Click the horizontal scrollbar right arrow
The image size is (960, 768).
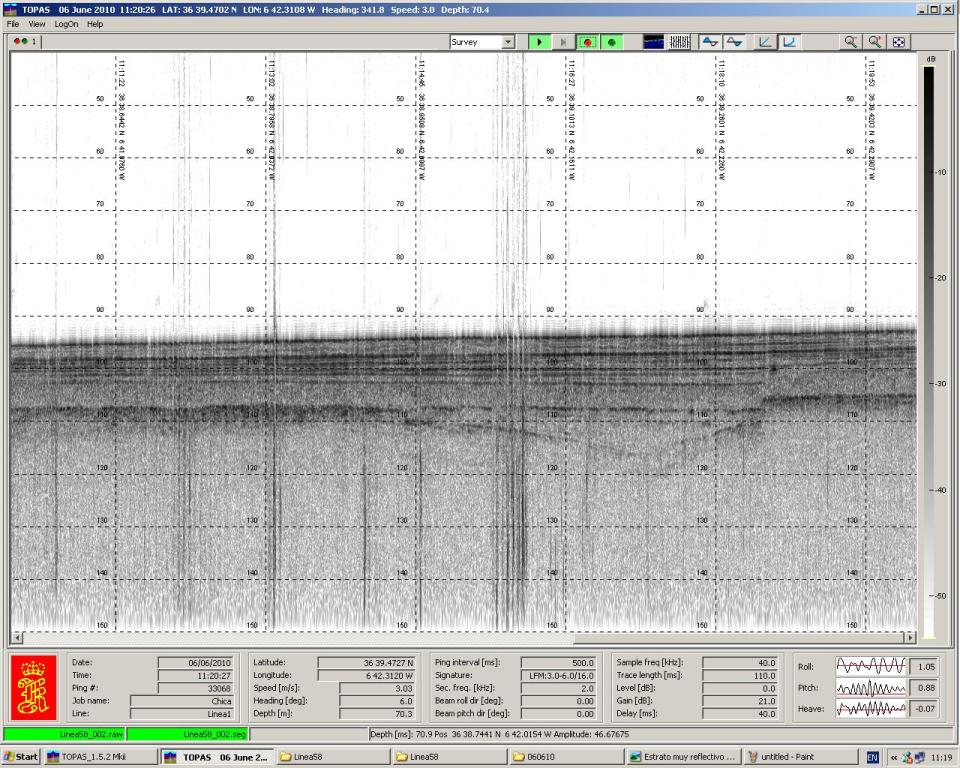[910, 637]
